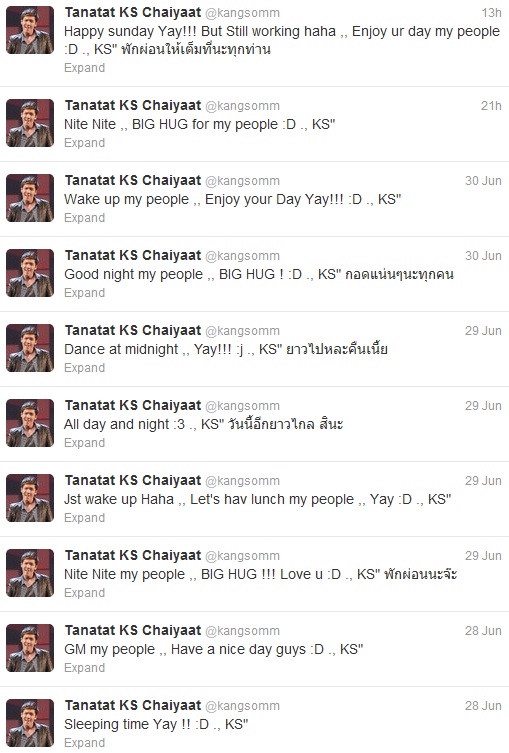Open the 21h timestamp link

(x=491, y=106)
